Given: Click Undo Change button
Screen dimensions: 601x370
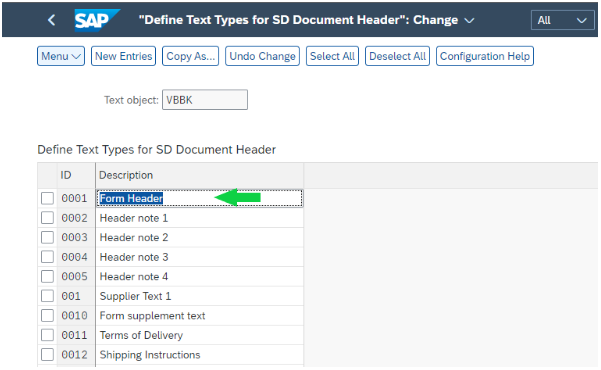Looking at the screenshot, I should (262, 56).
